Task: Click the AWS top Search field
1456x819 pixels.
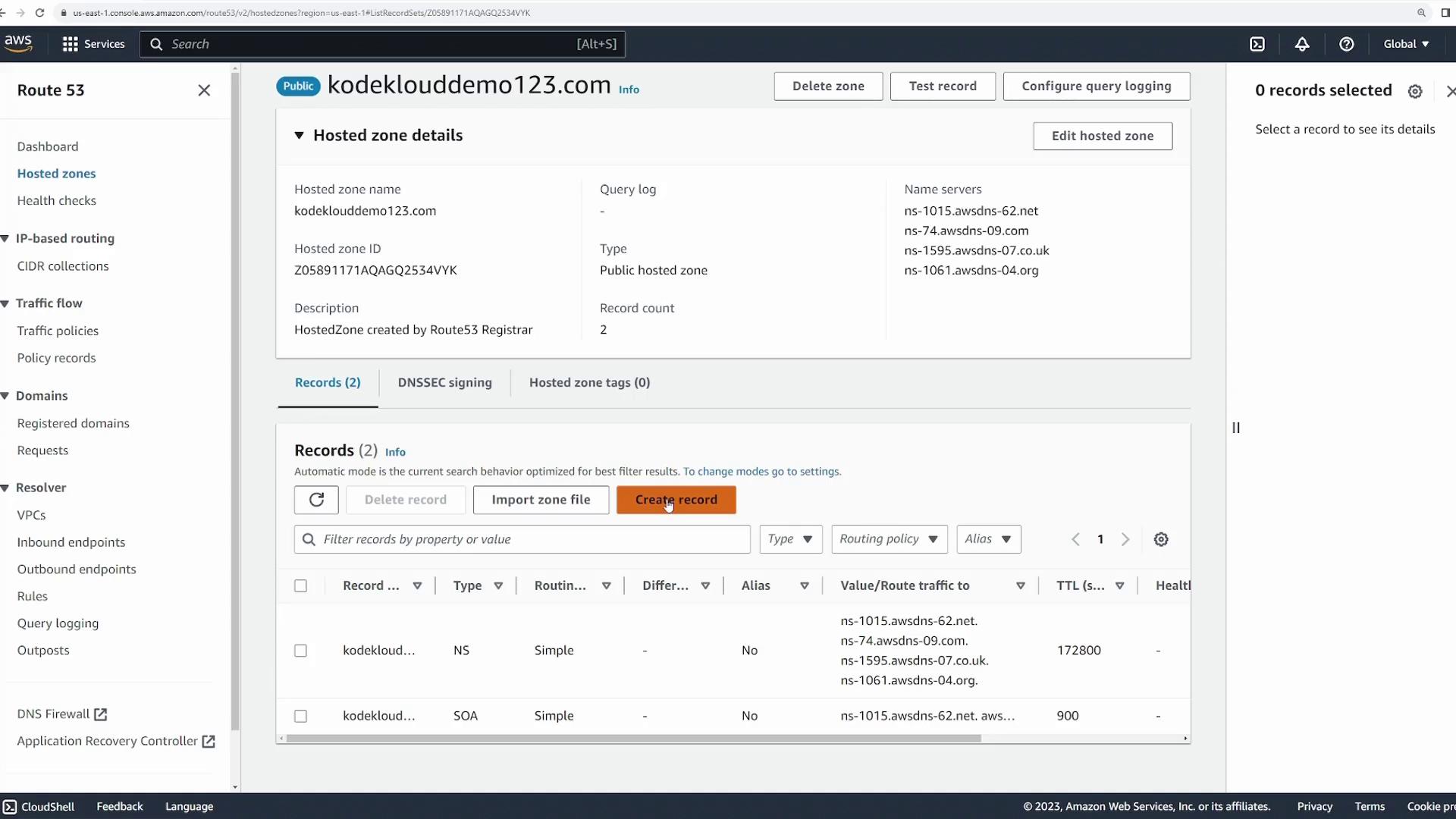Action: [382, 44]
